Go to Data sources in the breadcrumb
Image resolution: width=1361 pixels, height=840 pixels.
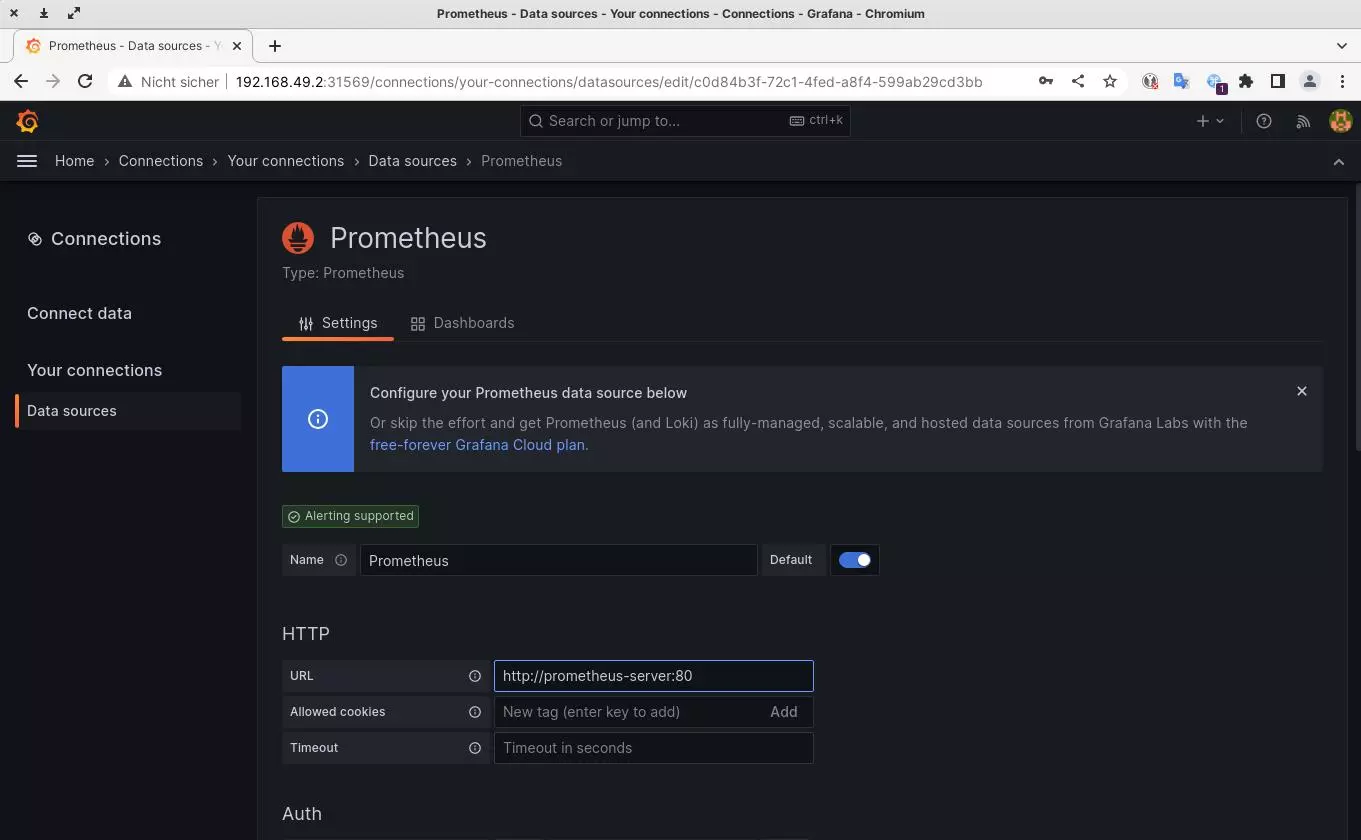412,161
